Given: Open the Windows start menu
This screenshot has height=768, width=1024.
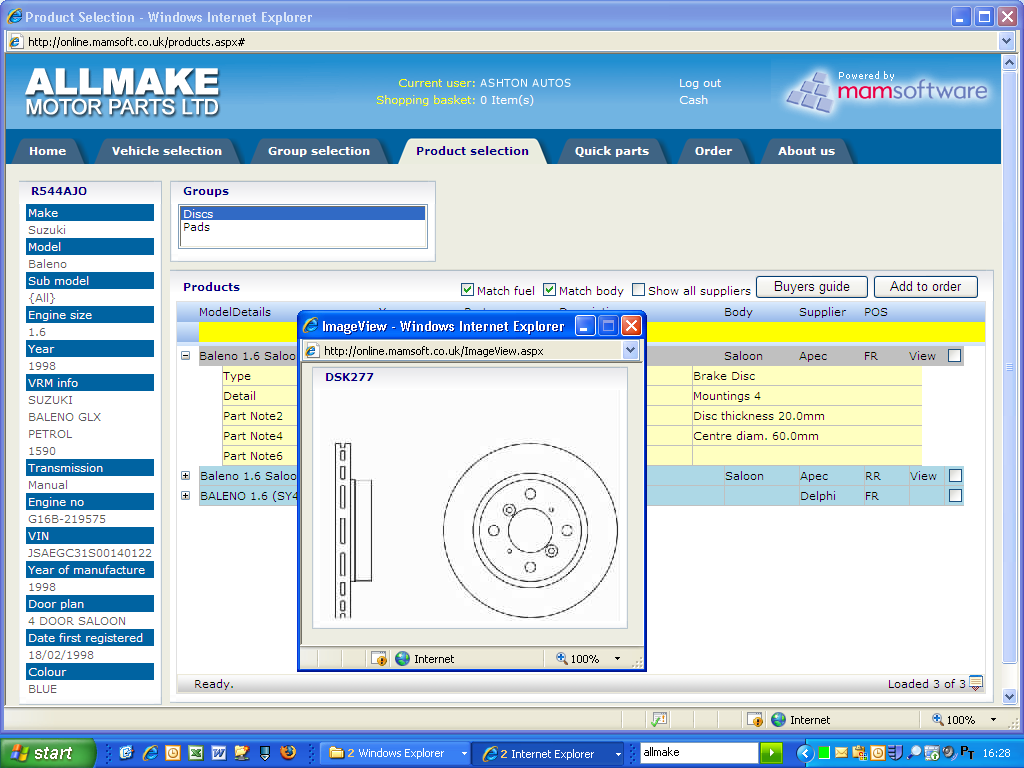Looking at the screenshot, I should (x=47, y=753).
